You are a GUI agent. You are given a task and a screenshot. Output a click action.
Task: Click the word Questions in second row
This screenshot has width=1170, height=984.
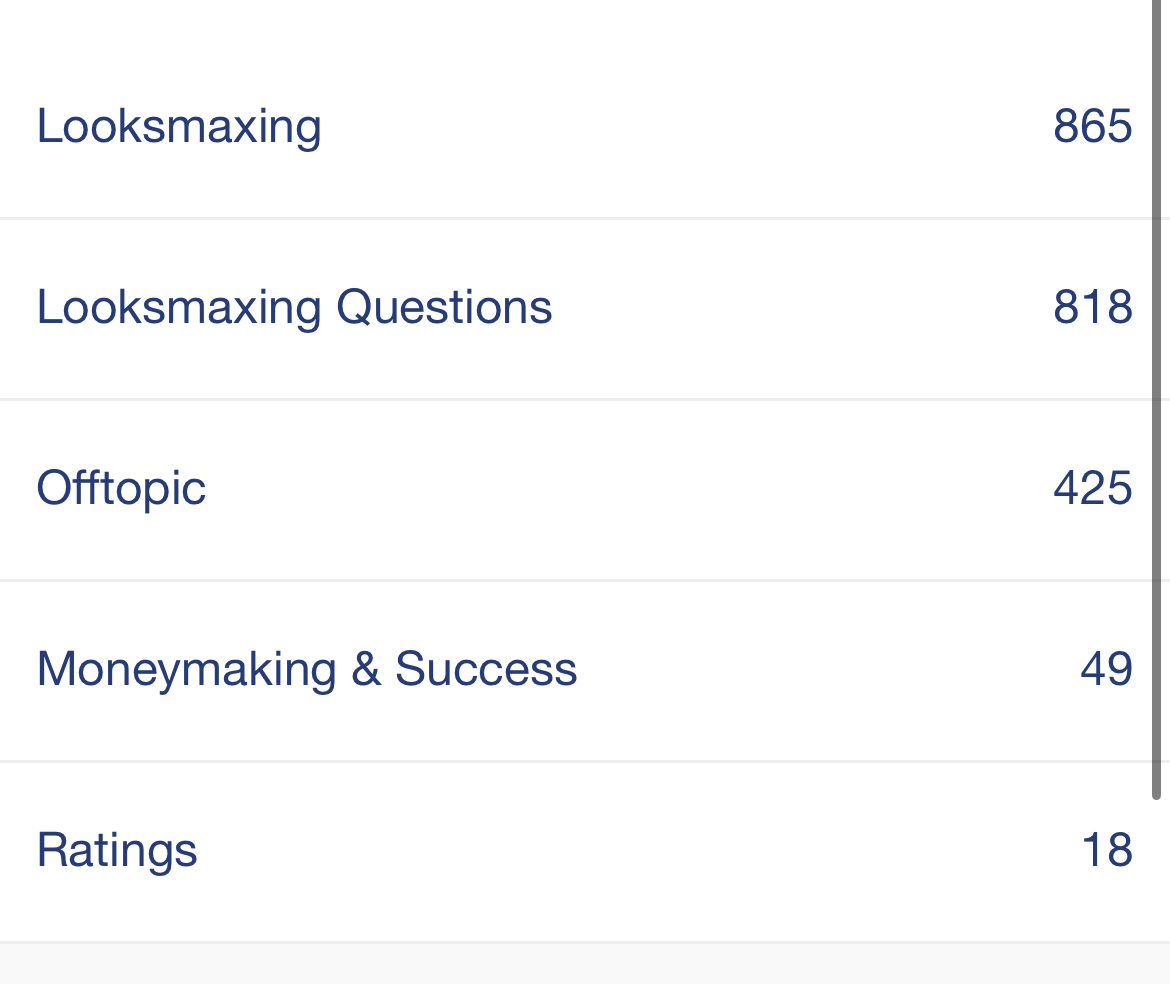[444, 307]
